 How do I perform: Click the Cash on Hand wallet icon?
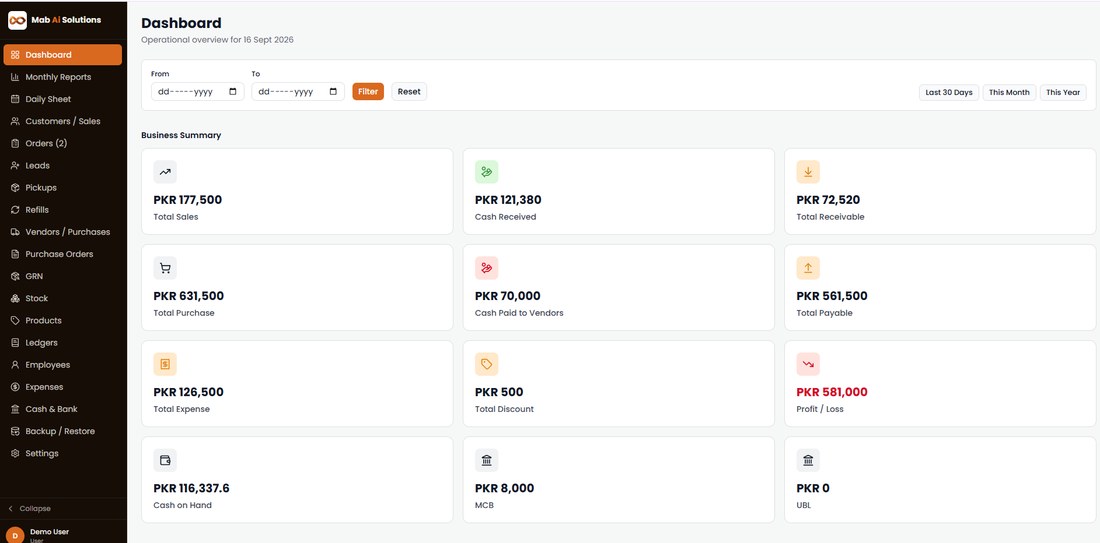pyautogui.click(x=165, y=460)
